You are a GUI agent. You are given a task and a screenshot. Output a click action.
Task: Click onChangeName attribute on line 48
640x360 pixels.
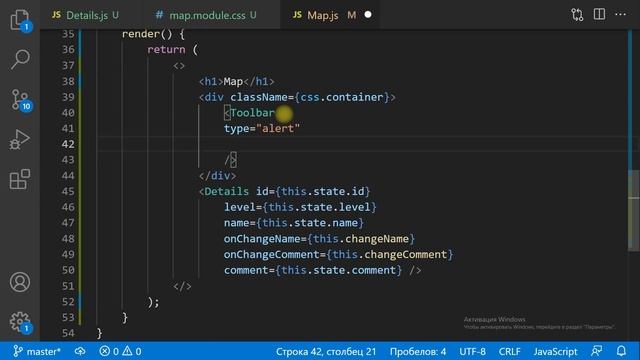(262, 239)
